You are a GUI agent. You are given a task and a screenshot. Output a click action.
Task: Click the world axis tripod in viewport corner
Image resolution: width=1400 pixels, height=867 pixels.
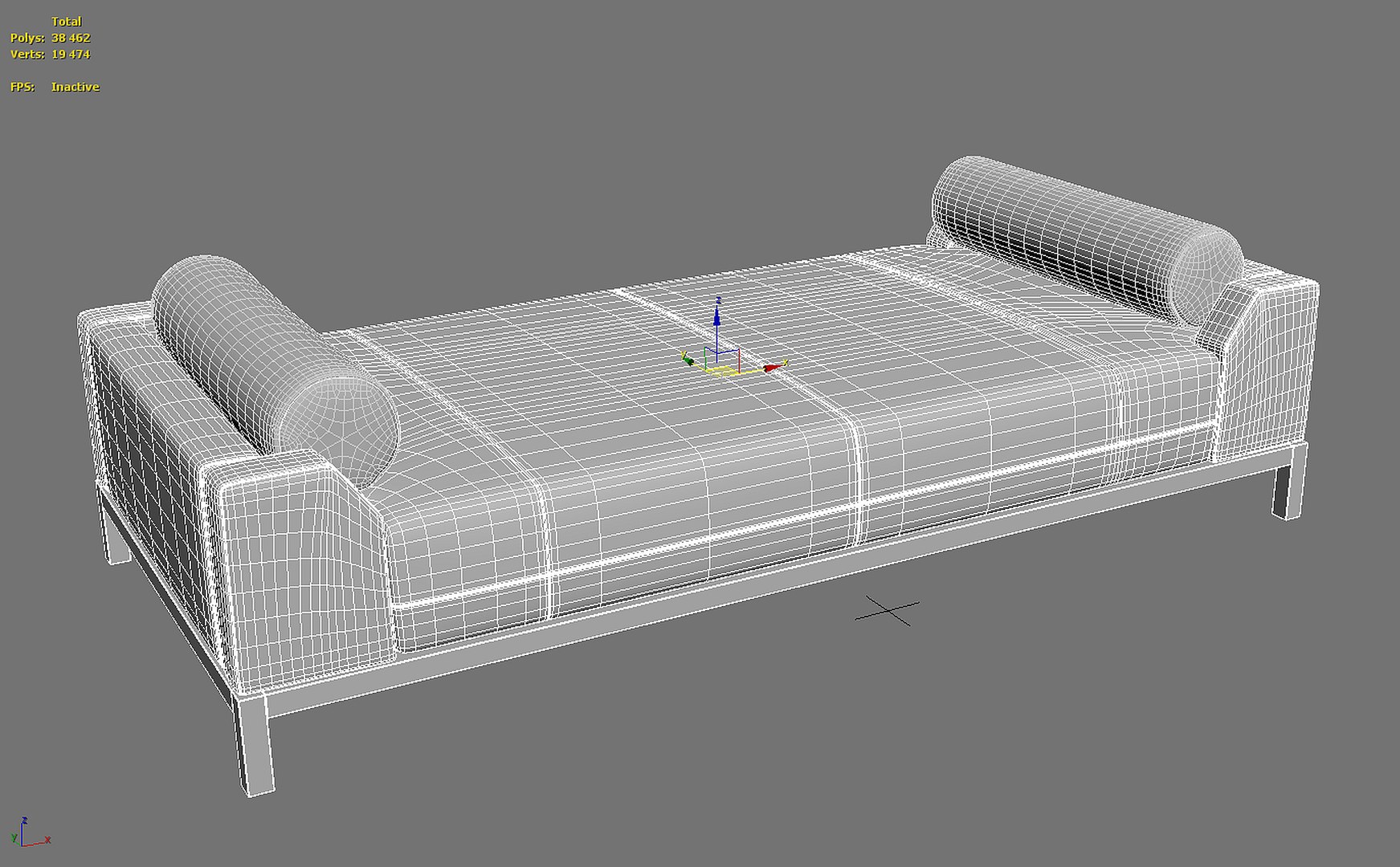coord(29,832)
